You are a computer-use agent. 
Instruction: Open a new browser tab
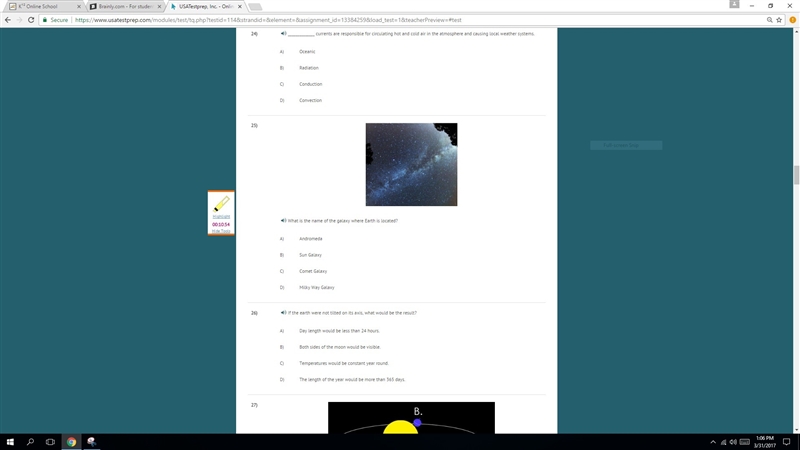tap(255, 7)
